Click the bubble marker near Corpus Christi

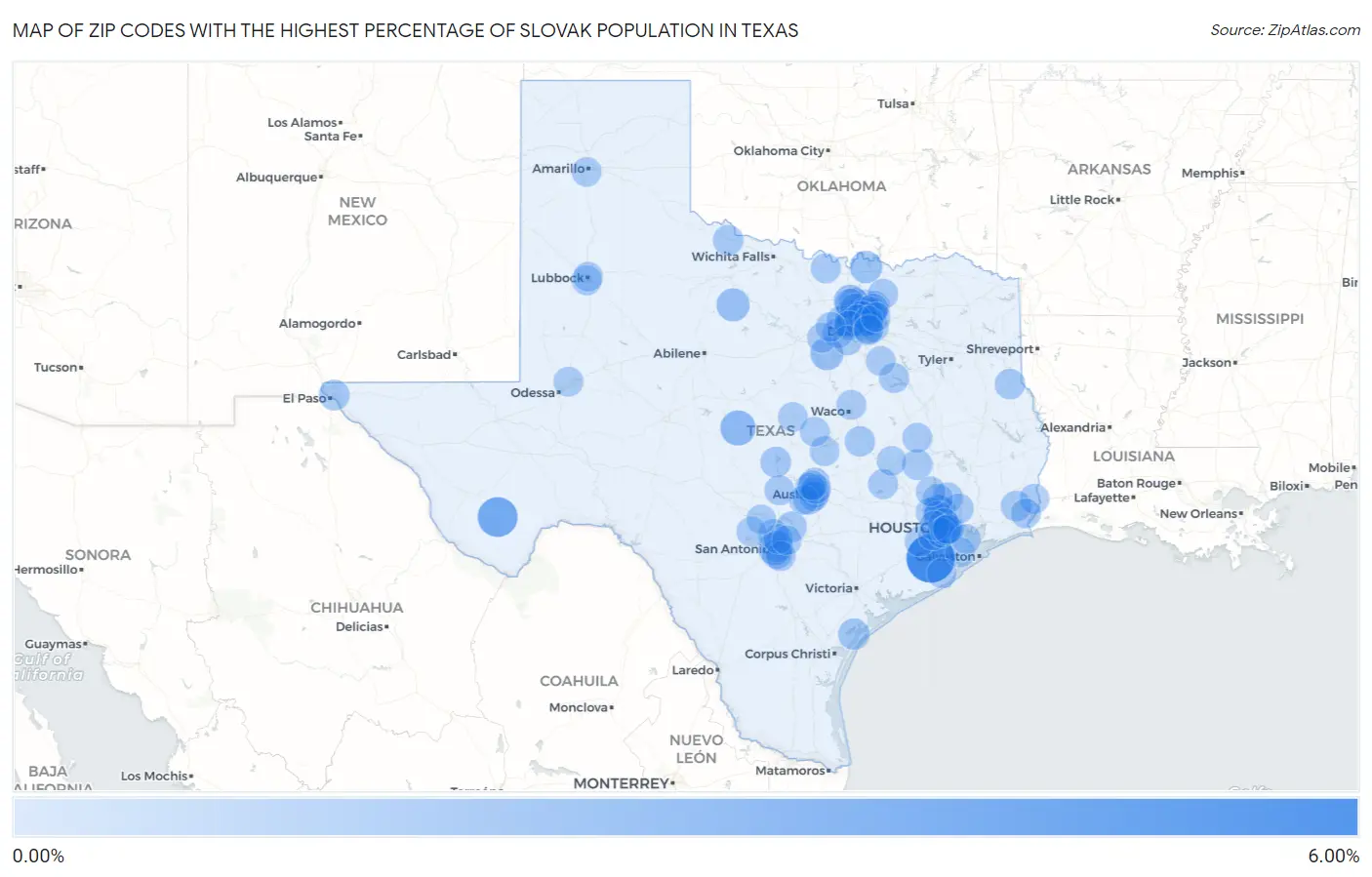pyautogui.click(x=854, y=634)
